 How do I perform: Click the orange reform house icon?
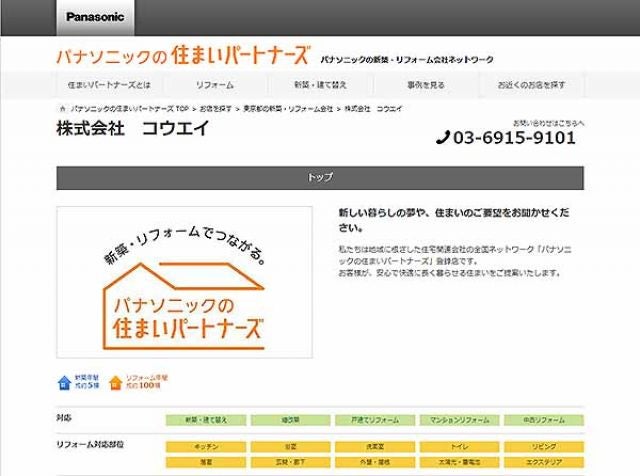click(116, 381)
